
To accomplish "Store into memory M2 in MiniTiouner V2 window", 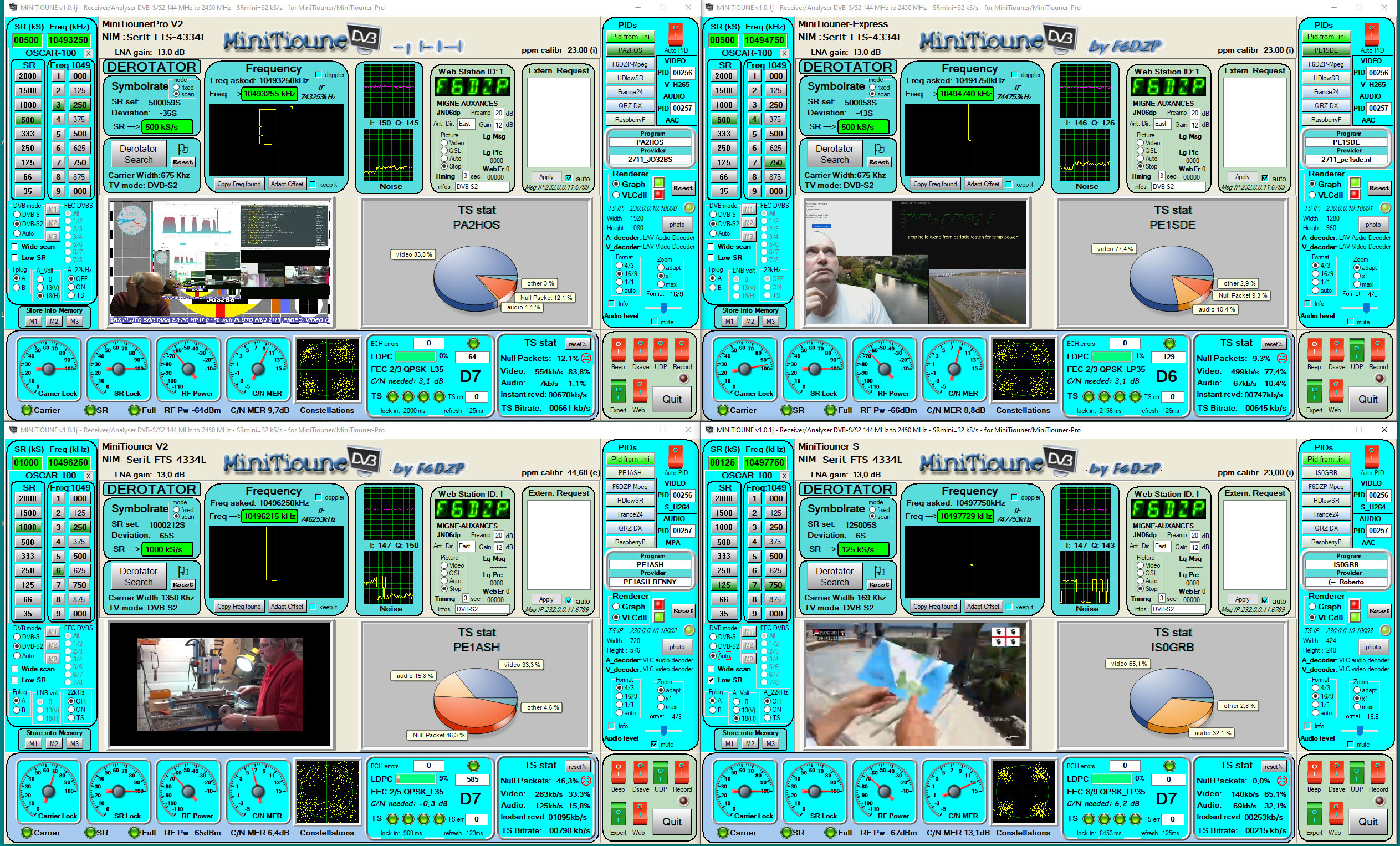I will [x=54, y=744].
